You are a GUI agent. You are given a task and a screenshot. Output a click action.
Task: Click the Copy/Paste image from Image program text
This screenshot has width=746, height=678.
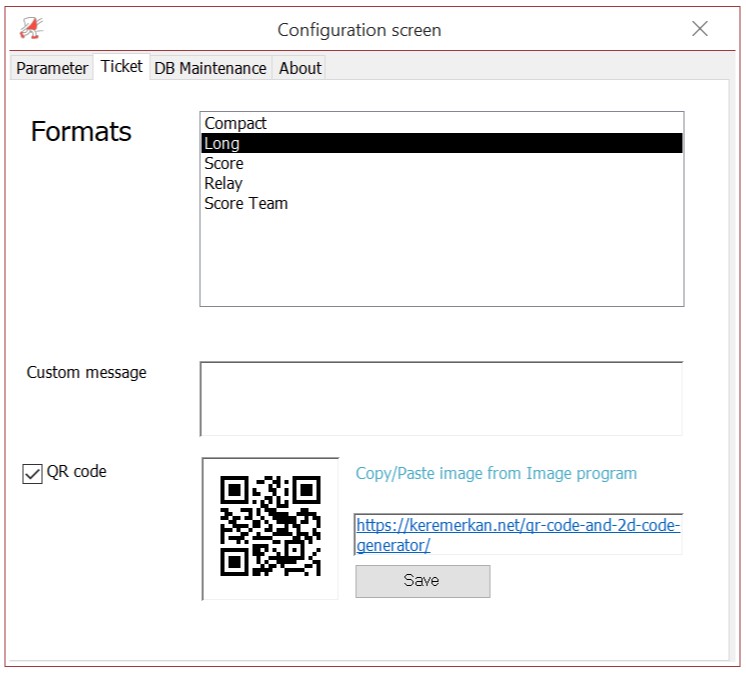496,473
